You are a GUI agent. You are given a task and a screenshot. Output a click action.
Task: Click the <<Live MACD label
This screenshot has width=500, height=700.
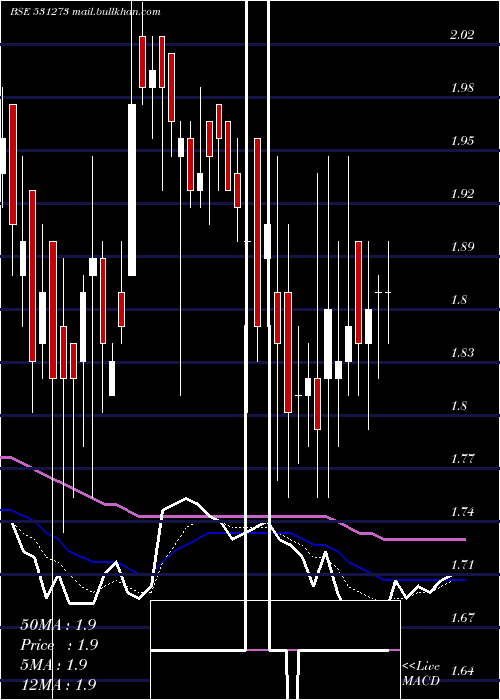(x=421, y=674)
